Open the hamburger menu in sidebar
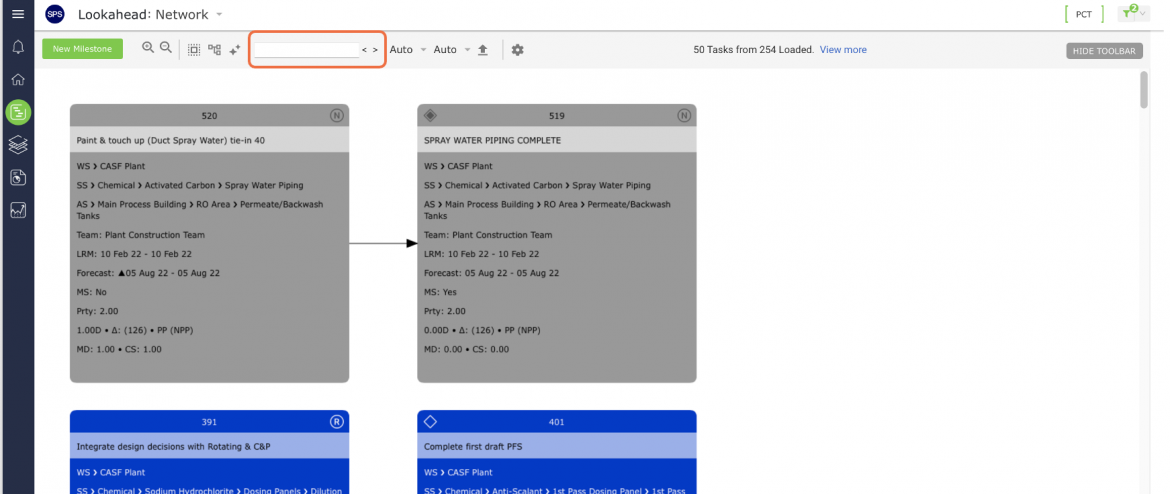Image resolution: width=1170 pixels, height=494 pixels. point(18,14)
